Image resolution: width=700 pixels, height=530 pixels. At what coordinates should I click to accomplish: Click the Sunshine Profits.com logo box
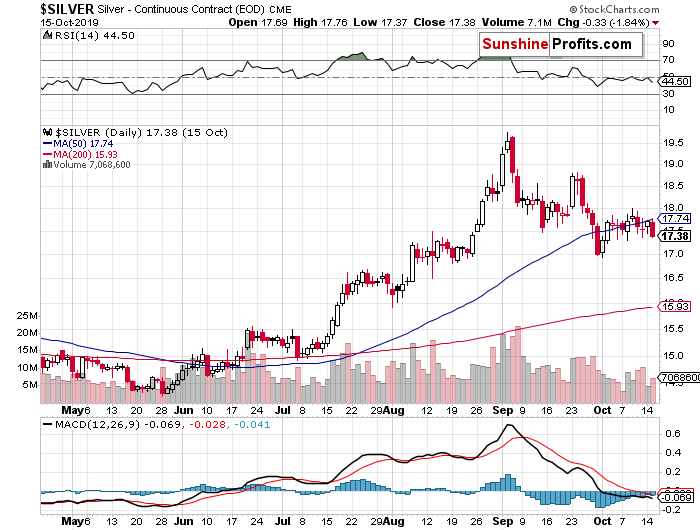(561, 44)
